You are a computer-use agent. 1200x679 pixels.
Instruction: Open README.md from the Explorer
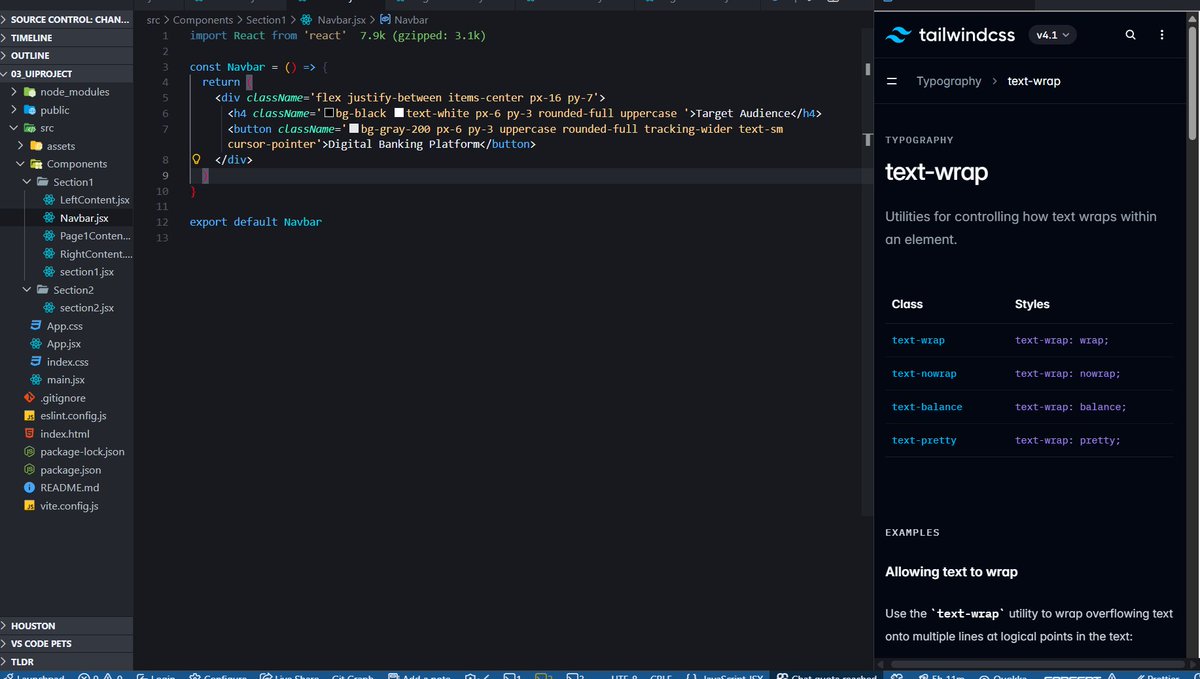tap(68, 487)
